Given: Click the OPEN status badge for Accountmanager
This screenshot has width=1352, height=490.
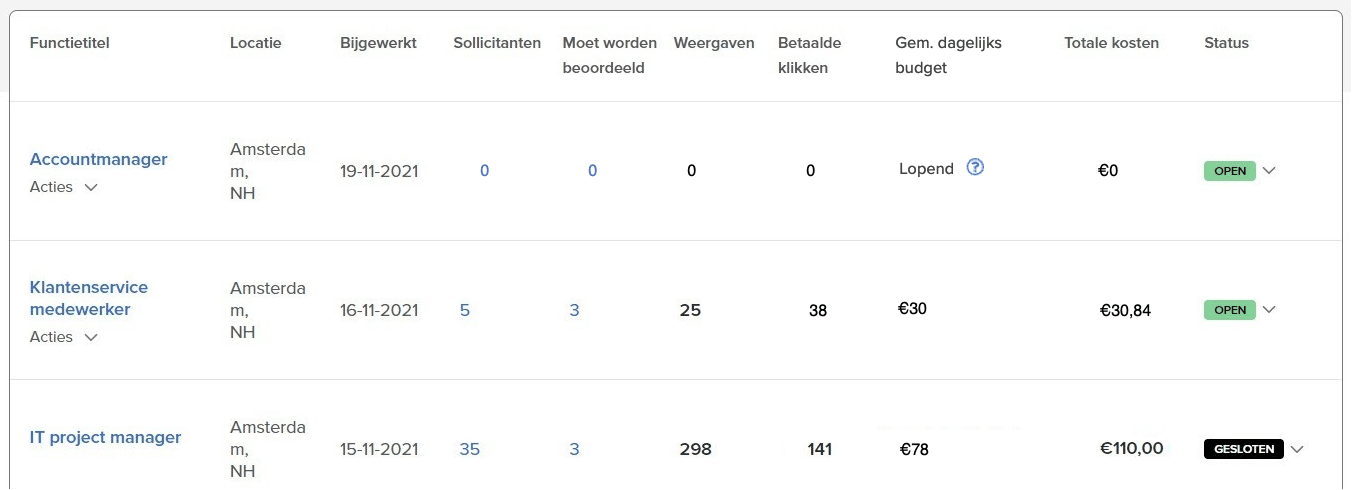Looking at the screenshot, I should (1230, 171).
